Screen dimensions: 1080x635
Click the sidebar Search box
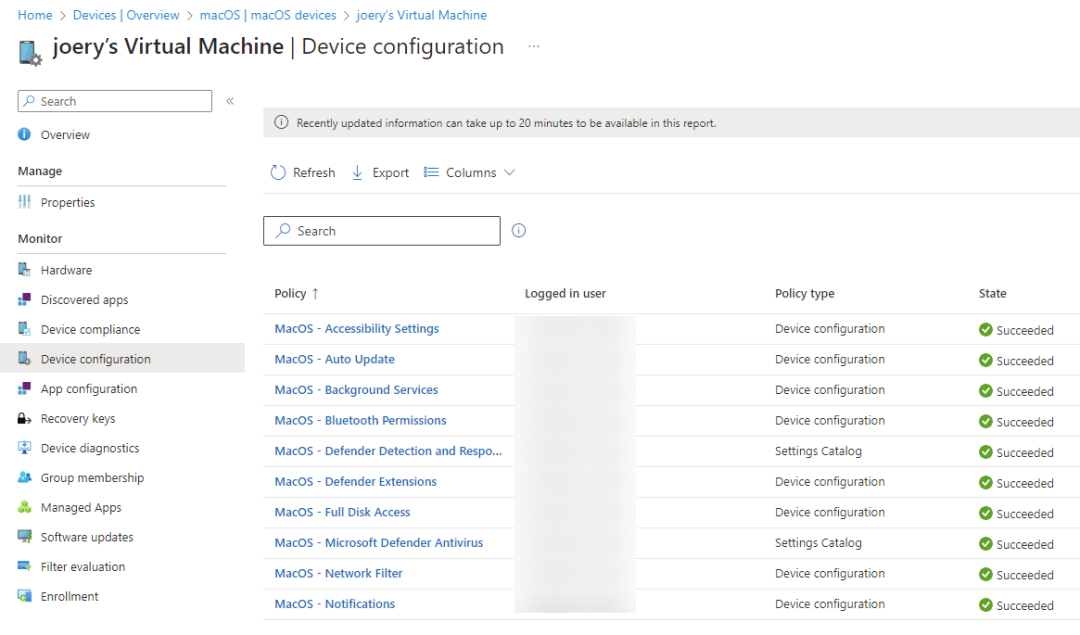[x=114, y=101]
